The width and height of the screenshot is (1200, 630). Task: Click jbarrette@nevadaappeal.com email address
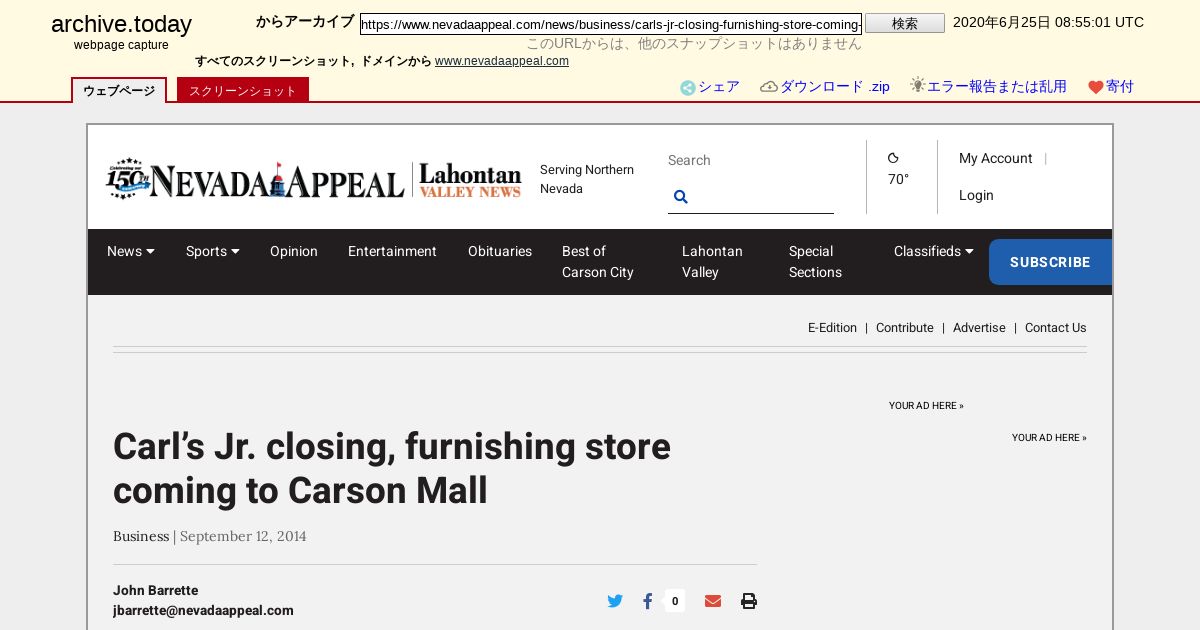click(203, 610)
